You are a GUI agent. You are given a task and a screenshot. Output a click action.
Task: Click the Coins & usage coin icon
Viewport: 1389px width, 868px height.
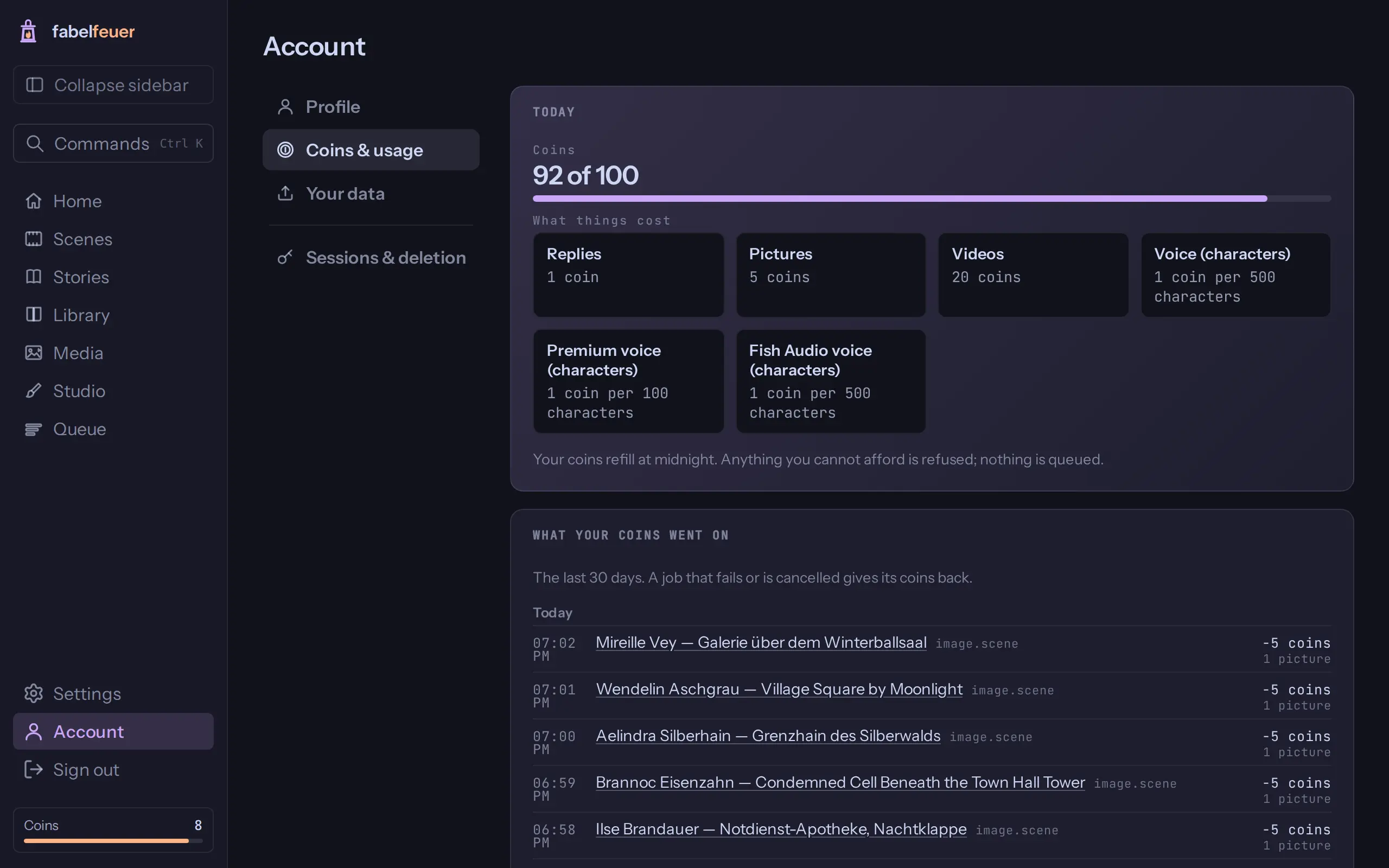(285, 150)
